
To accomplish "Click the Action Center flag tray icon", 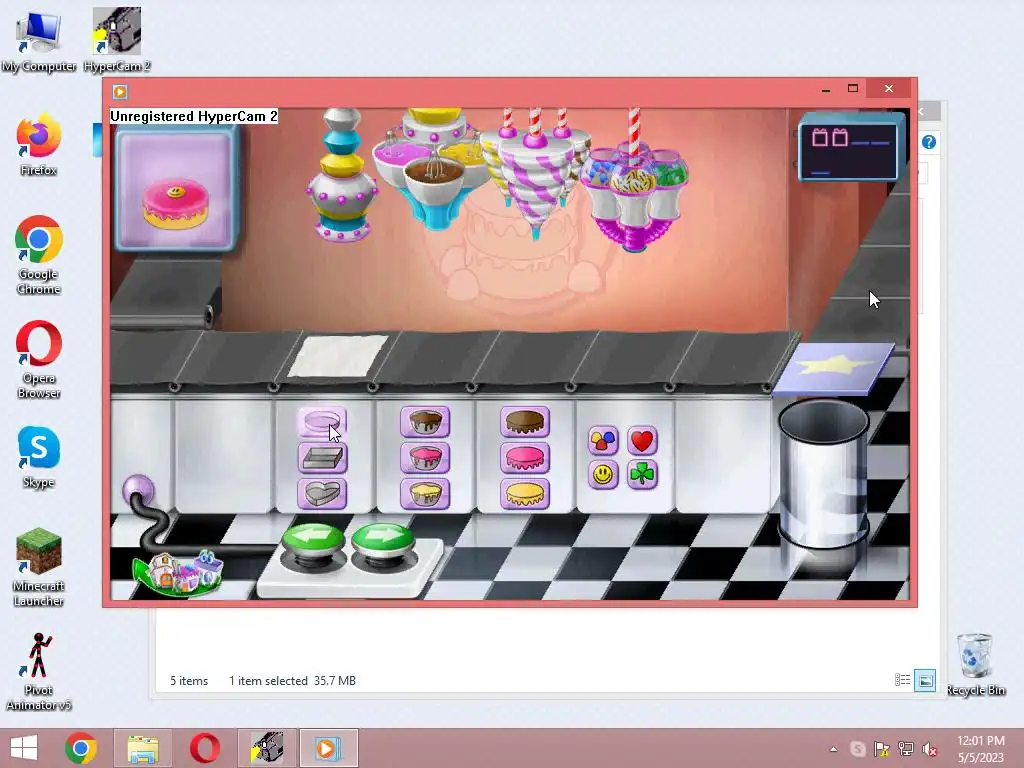I will 882,749.
